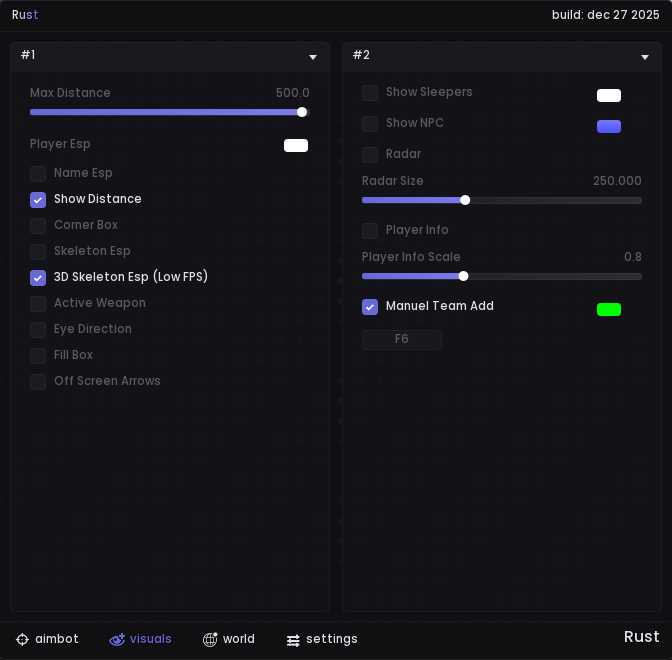Click the Rust title in the top bar
The width and height of the screenshot is (672, 660).
(25, 15)
